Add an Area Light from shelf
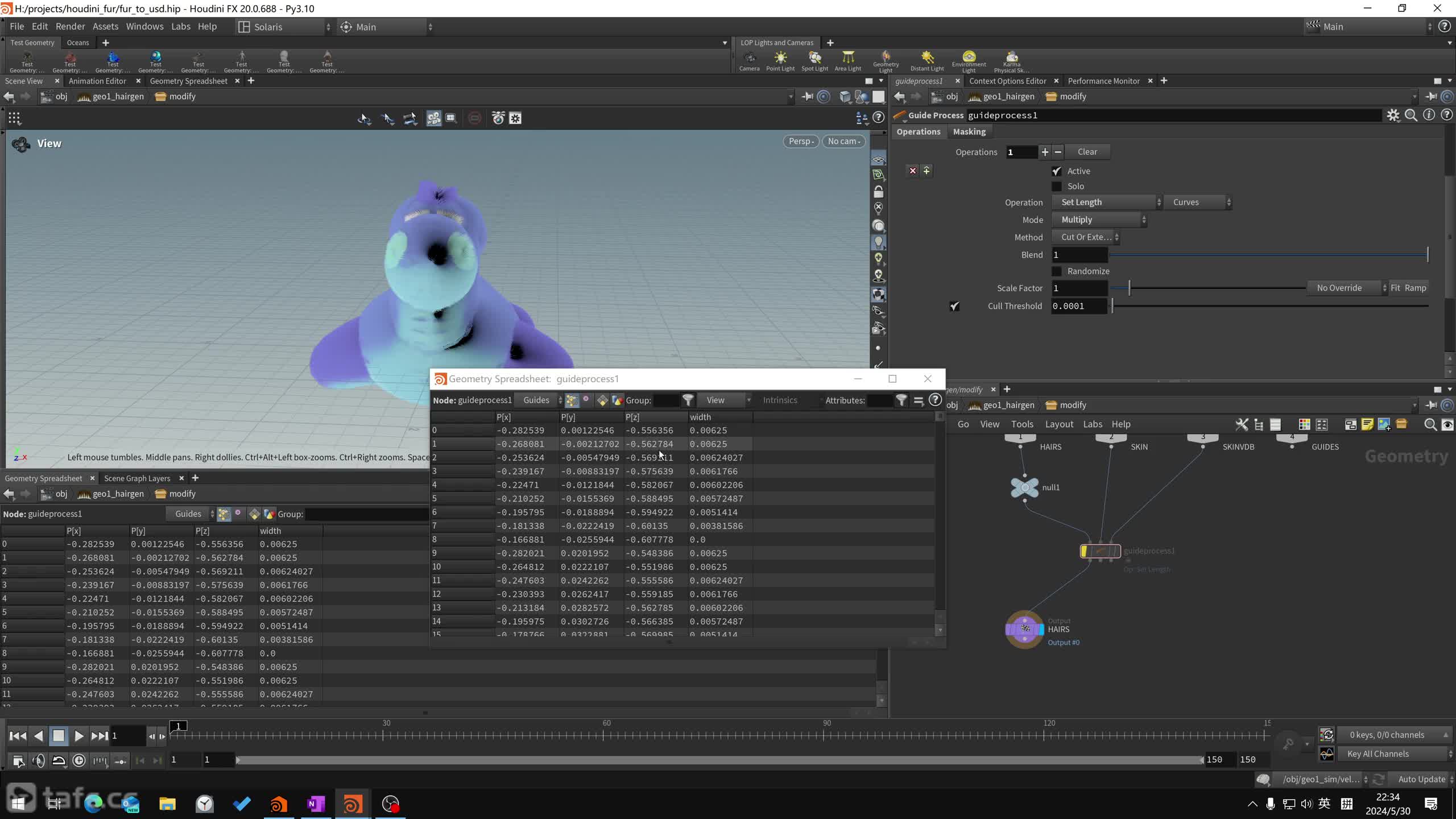 (847, 61)
